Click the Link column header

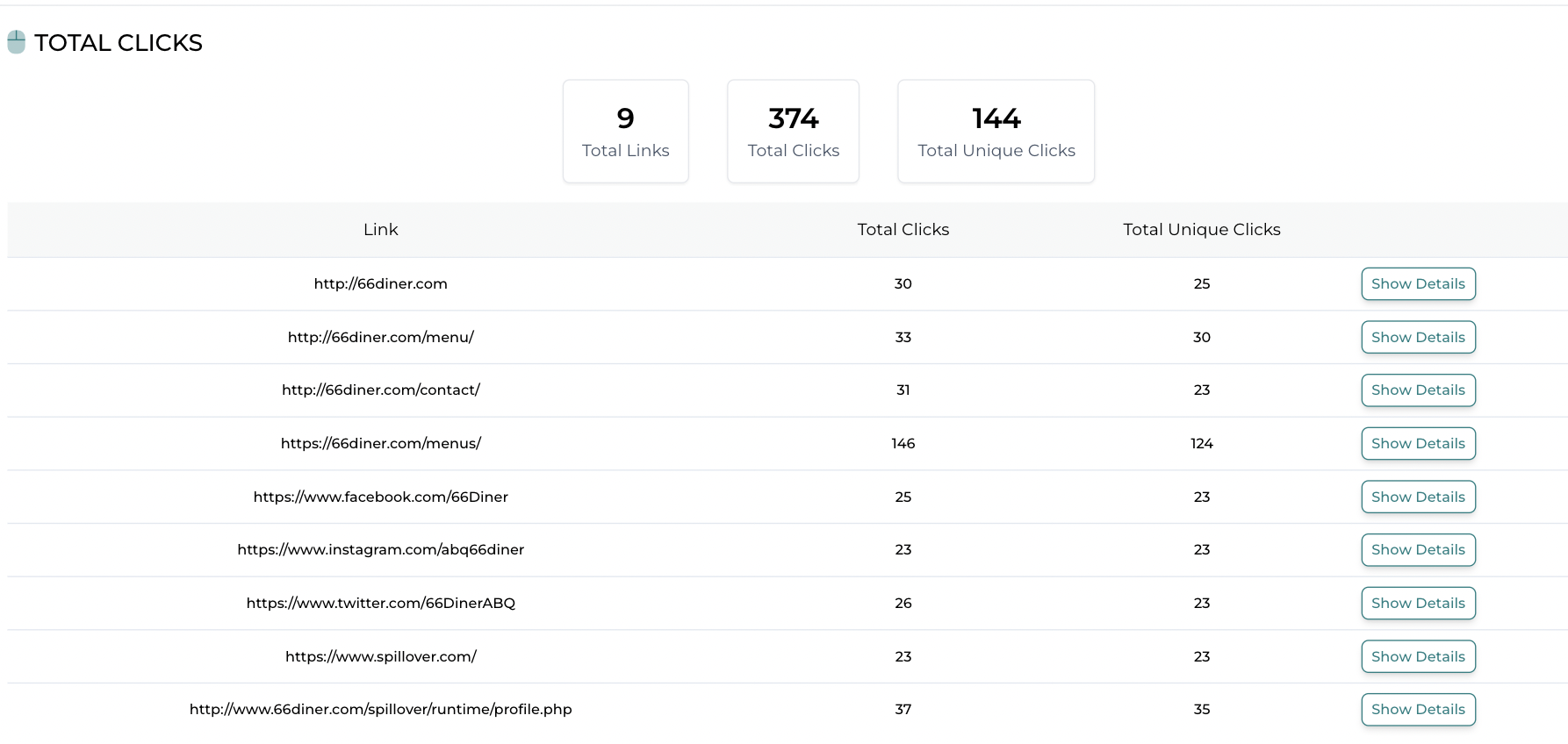click(381, 229)
